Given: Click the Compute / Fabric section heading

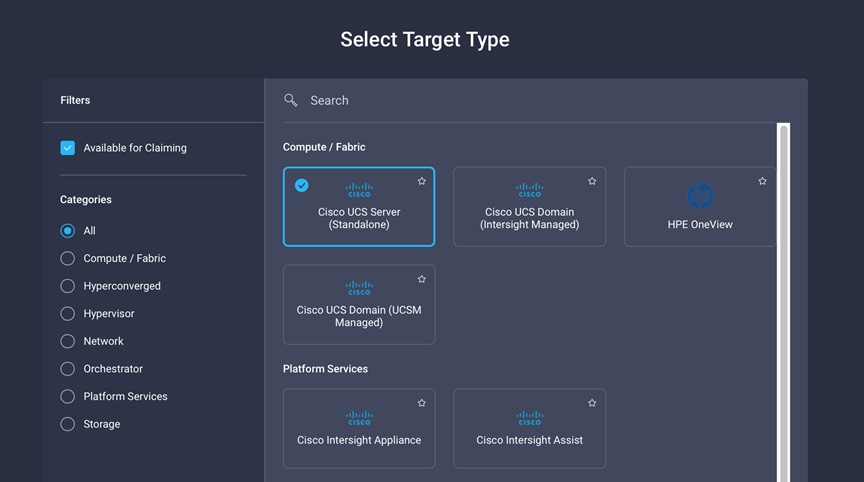Looking at the screenshot, I should coord(324,147).
